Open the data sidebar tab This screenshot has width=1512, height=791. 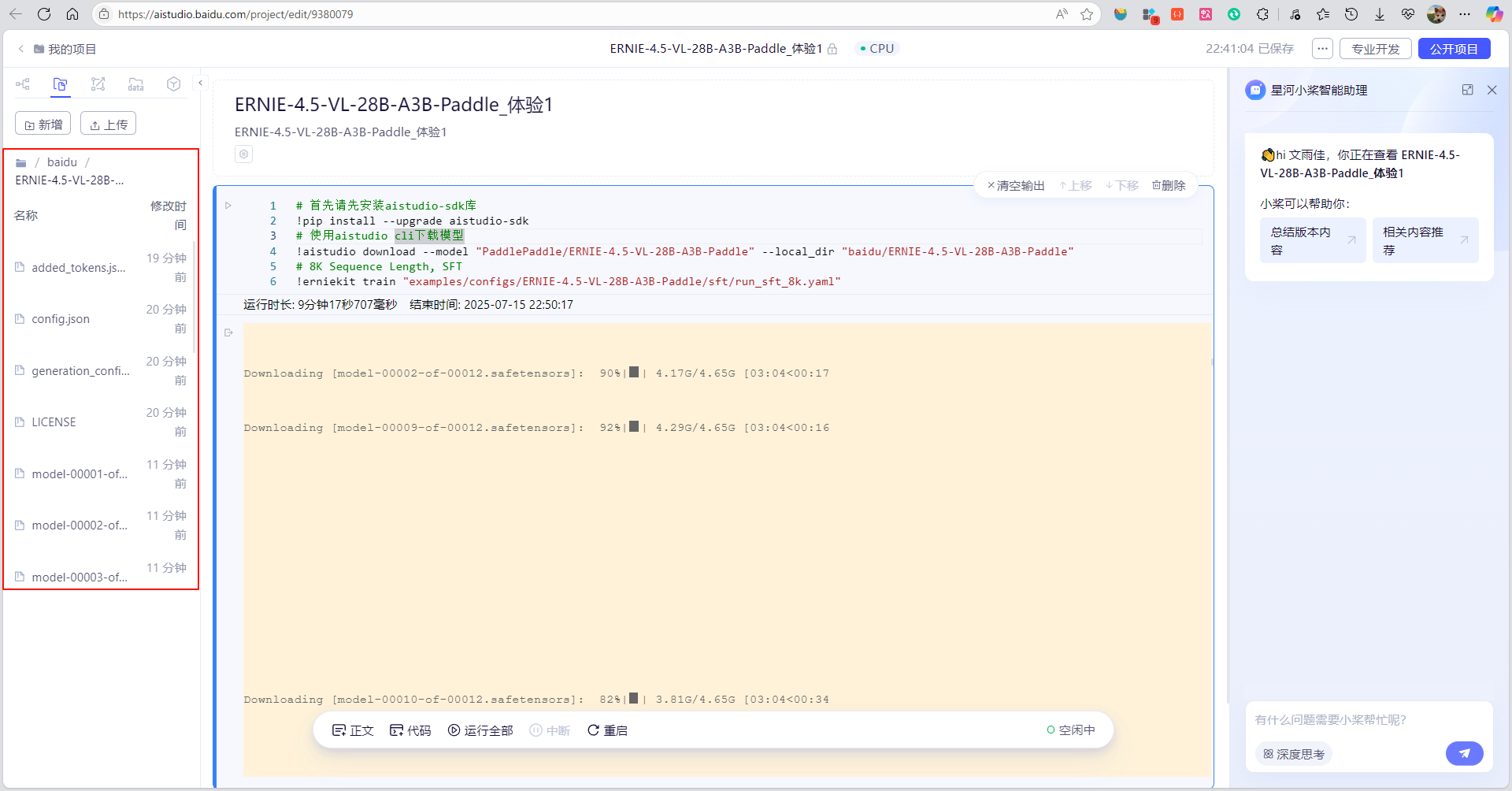[136, 84]
